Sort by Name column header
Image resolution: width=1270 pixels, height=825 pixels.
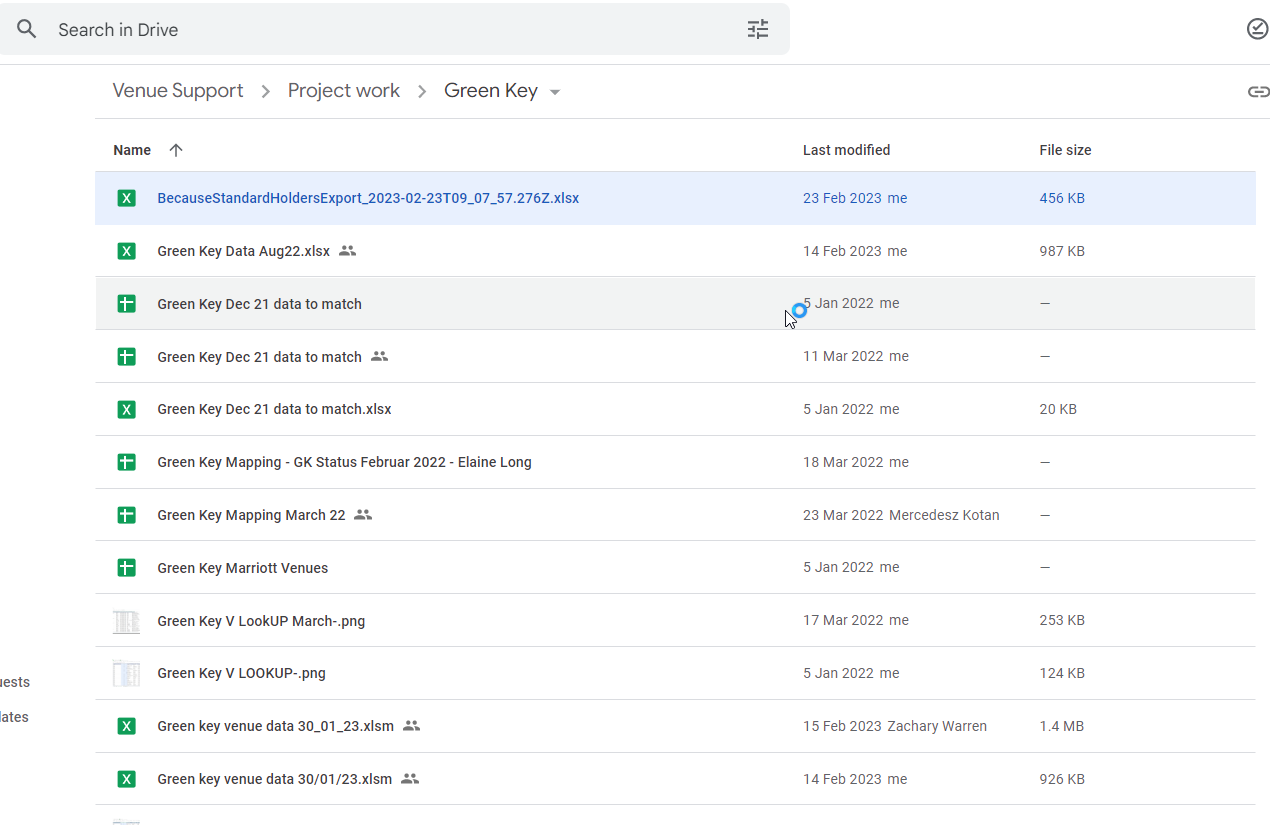pos(132,150)
